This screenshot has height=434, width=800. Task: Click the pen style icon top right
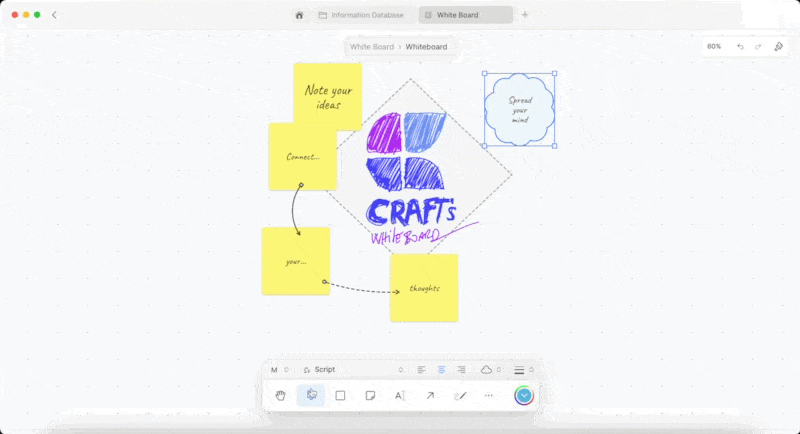779,46
